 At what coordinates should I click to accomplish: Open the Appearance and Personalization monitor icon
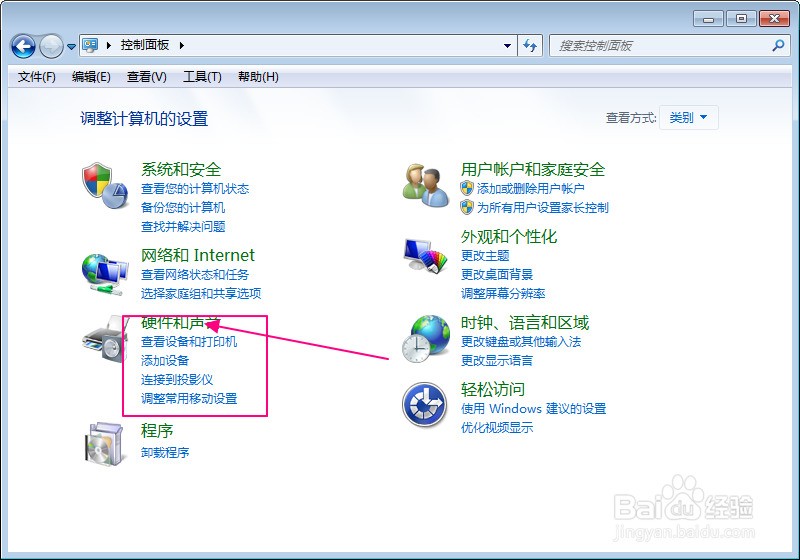424,261
